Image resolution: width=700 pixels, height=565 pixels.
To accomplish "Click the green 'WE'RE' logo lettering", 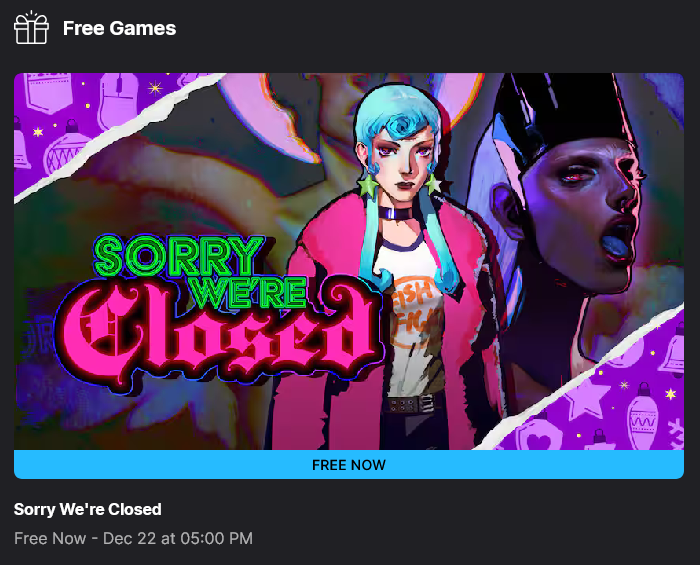I will 250,292.
